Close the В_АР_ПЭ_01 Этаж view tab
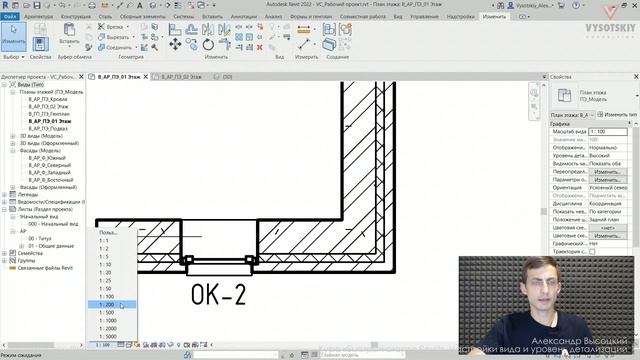This screenshot has width=640, height=360. (x=146, y=77)
